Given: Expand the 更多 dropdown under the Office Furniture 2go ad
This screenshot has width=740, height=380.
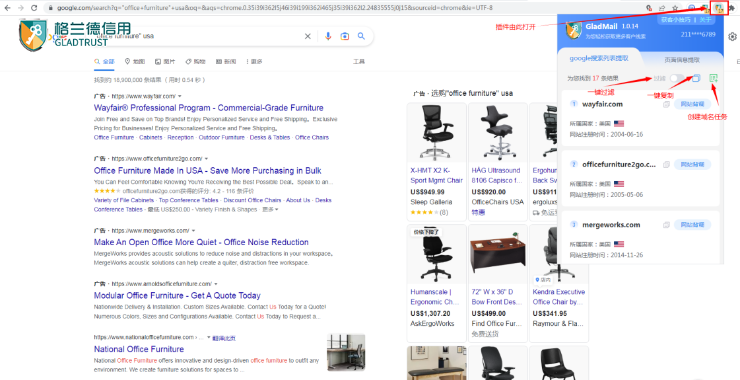Looking at the screenshot, I should coord(270,209).
